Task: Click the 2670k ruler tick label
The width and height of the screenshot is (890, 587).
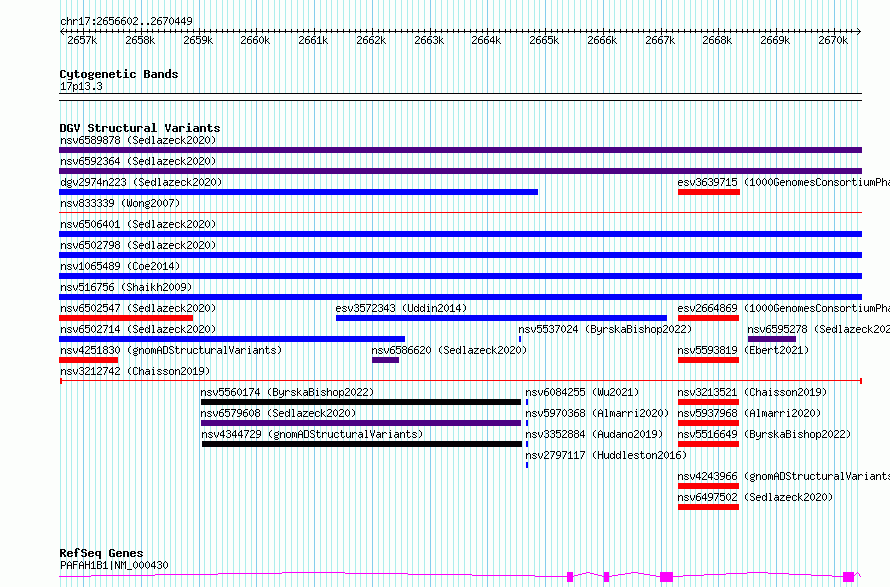Action: [x=833, y=41]
